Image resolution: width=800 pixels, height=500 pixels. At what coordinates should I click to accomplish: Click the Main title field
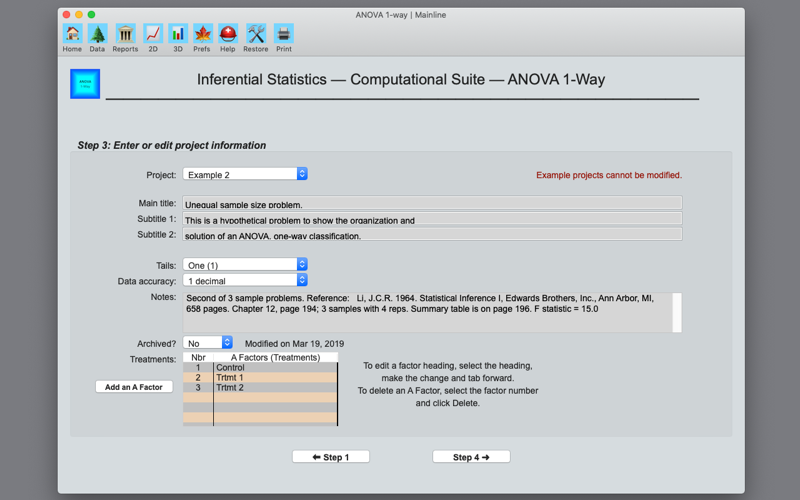(x=432, y=203)
